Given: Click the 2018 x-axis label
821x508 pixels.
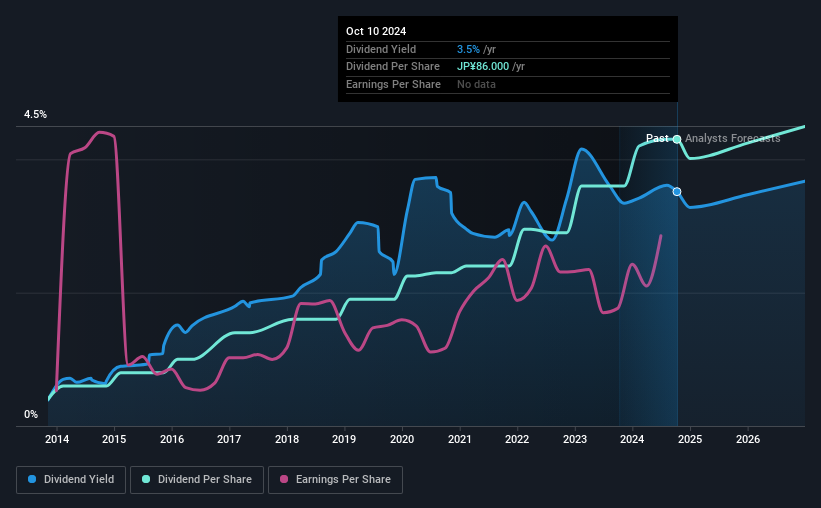Looking at the screenshot, I should pos(287,439).
